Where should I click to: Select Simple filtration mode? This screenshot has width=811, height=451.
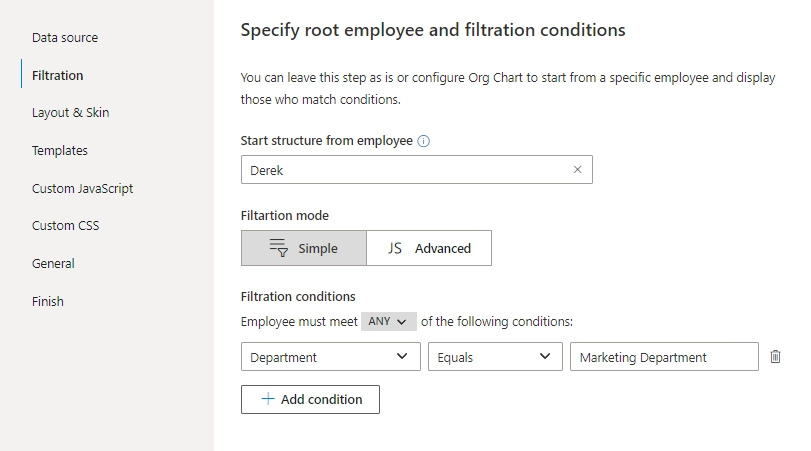[304, 248]
